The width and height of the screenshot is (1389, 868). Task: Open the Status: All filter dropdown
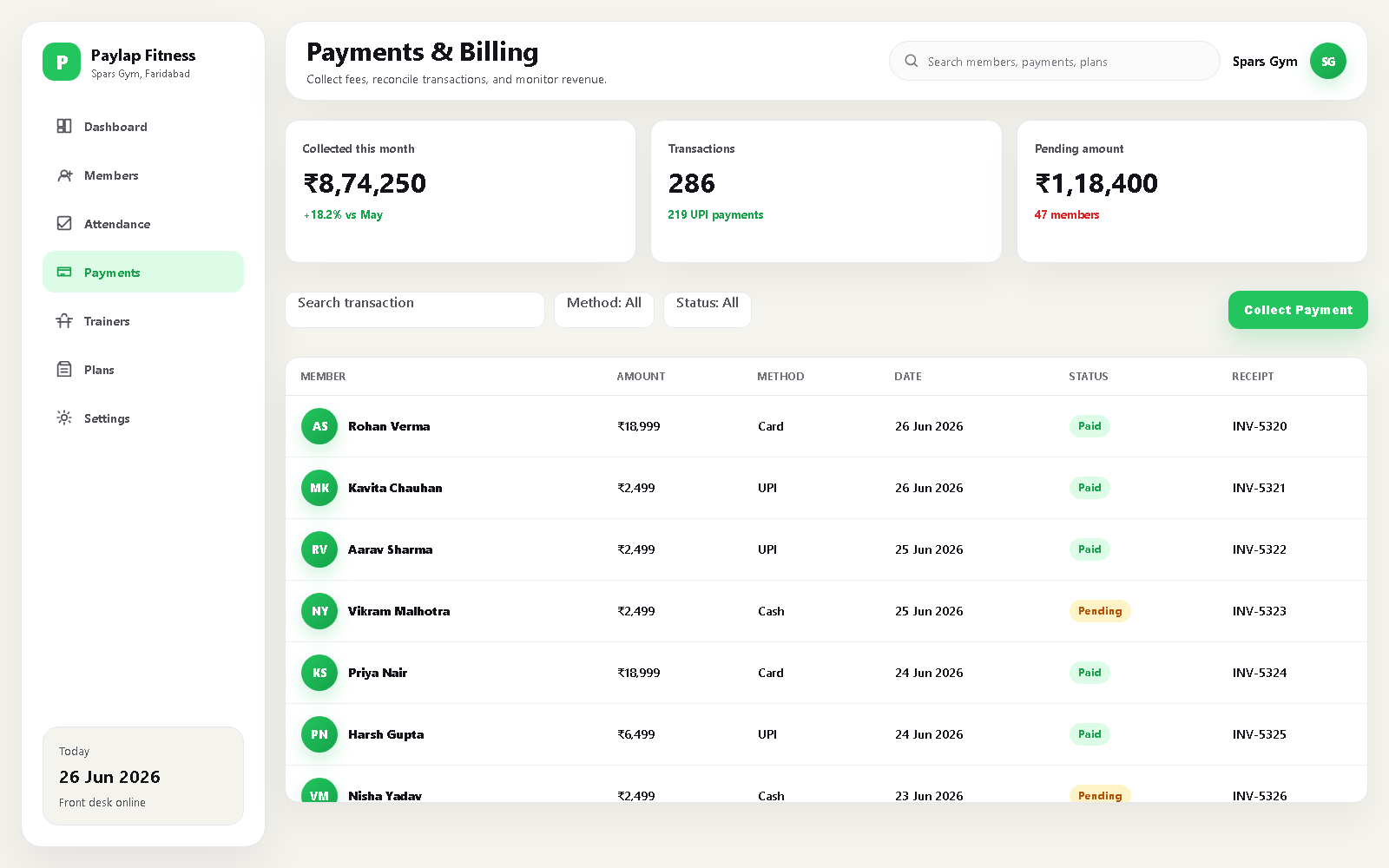pos(708,309)
